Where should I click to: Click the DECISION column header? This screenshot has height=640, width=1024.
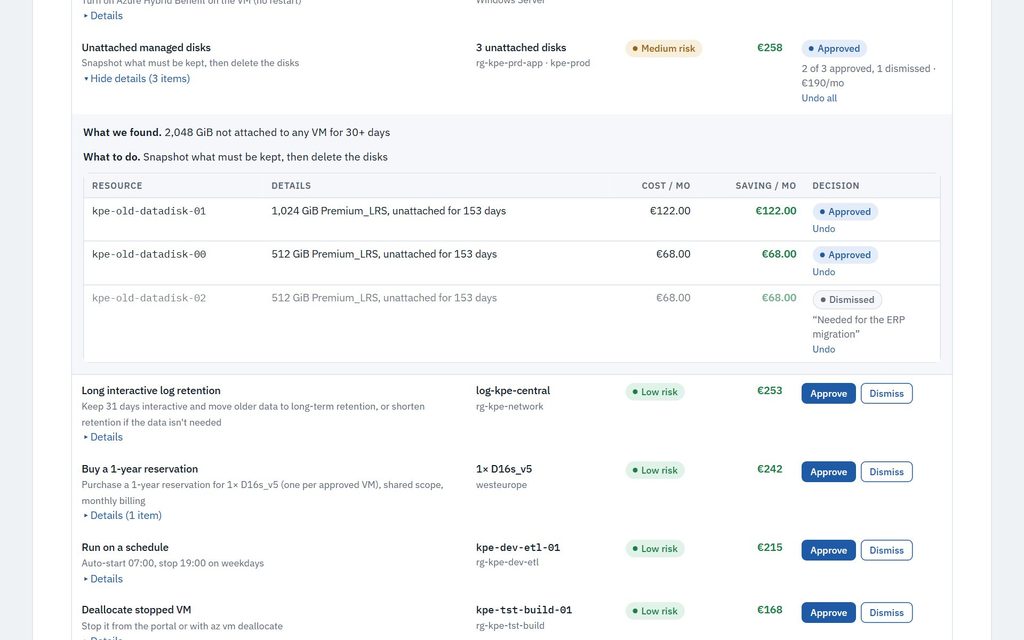(x=836, y=185)
